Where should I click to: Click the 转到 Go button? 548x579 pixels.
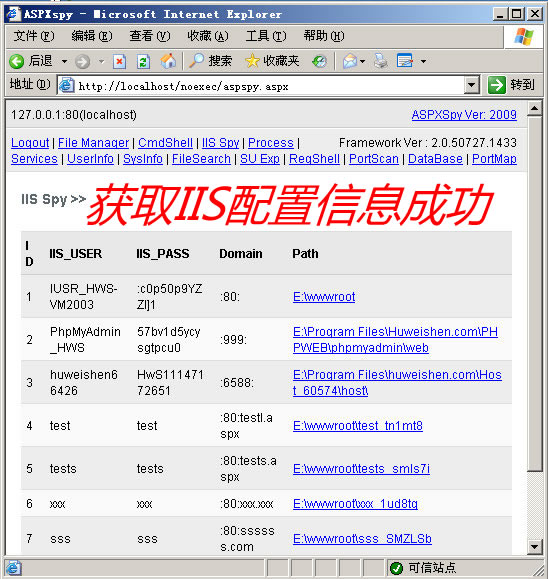click(511, 85)
